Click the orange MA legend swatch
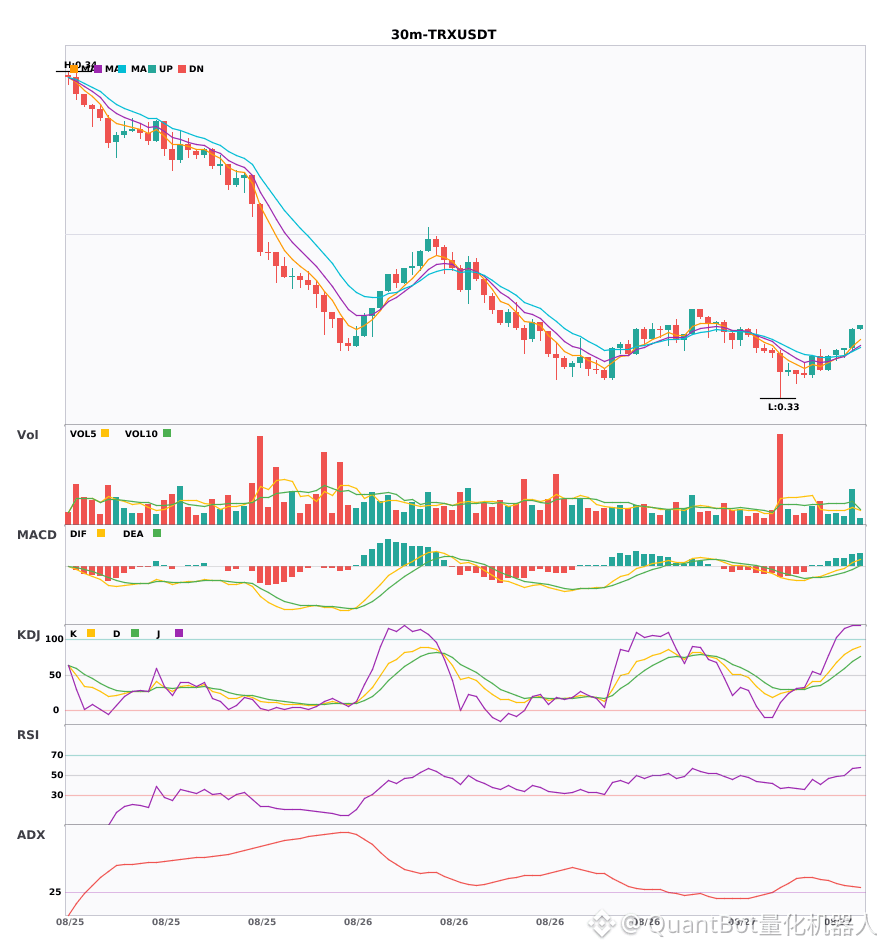Viewport: 885px width, 950px height. pyautogui.click(x=74, y=69)
